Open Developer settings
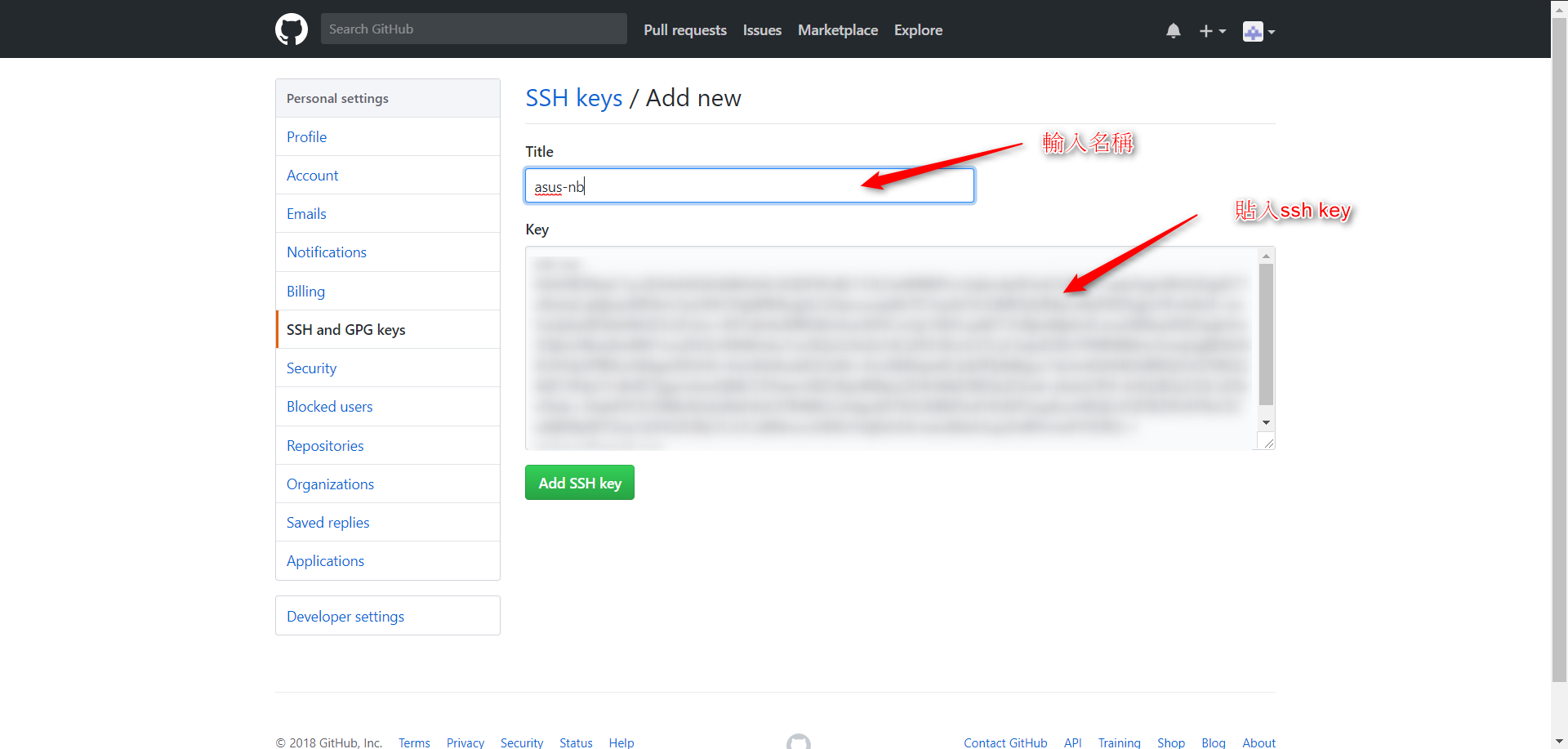 tap(388, 616)
